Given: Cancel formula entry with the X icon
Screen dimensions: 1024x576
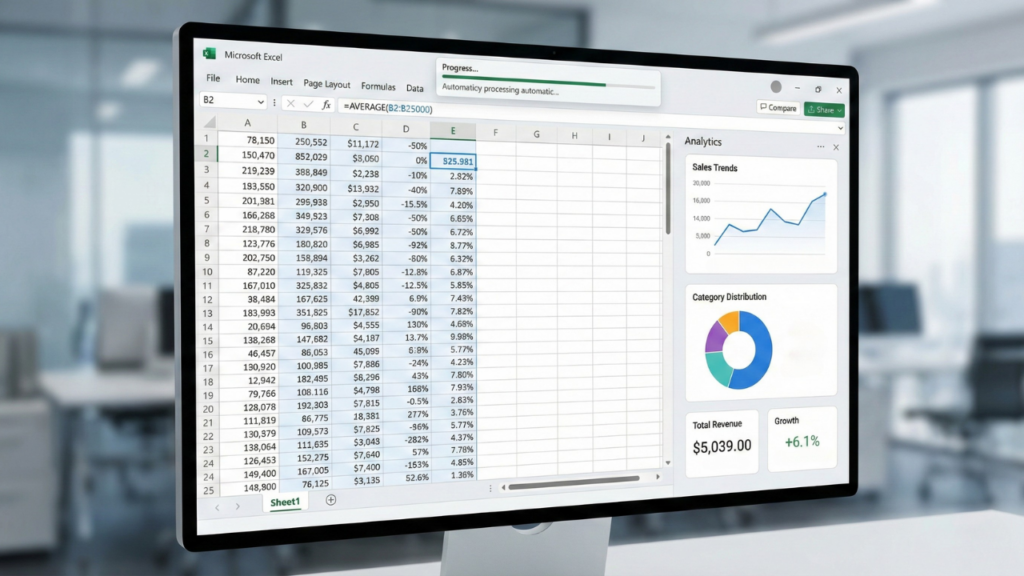Looking at the screenshot, I should point(290,103).
